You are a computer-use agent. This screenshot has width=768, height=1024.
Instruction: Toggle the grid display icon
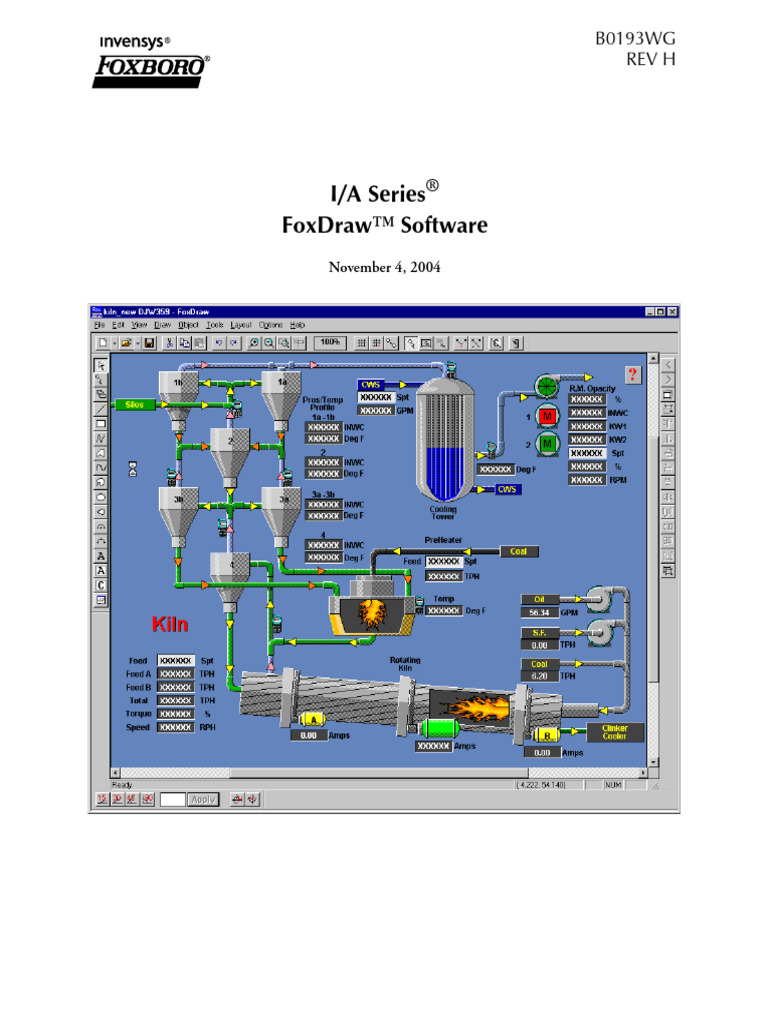tap(360, 342)
